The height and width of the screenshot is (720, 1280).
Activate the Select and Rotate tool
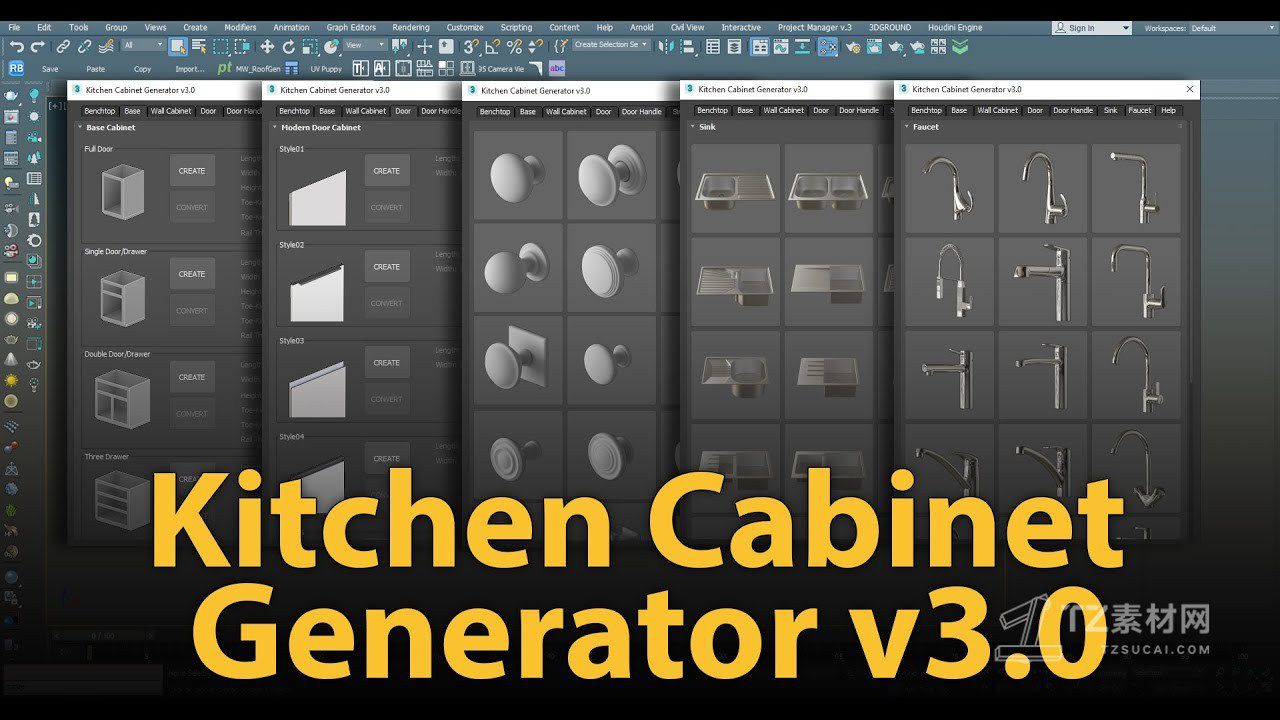pos(289,46)
